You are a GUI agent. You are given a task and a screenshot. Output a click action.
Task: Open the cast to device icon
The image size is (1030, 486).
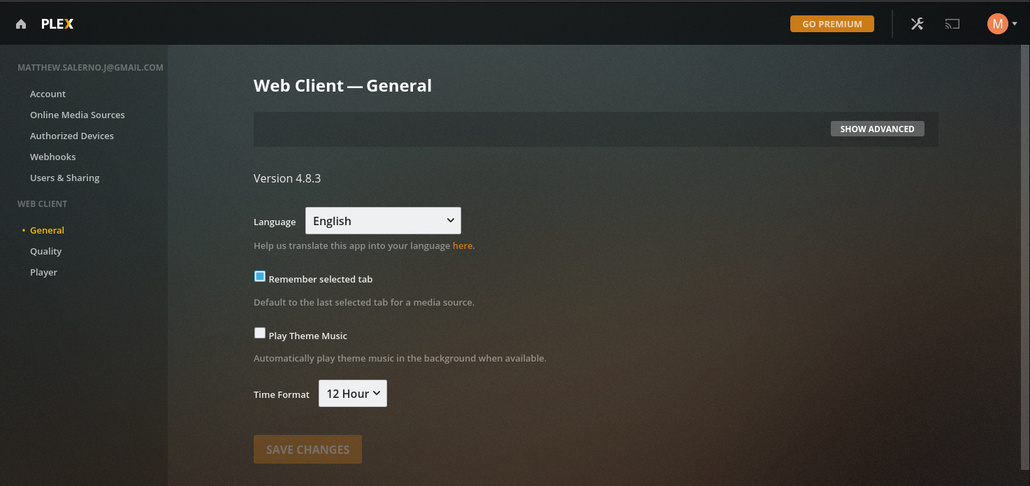(952, 24)
